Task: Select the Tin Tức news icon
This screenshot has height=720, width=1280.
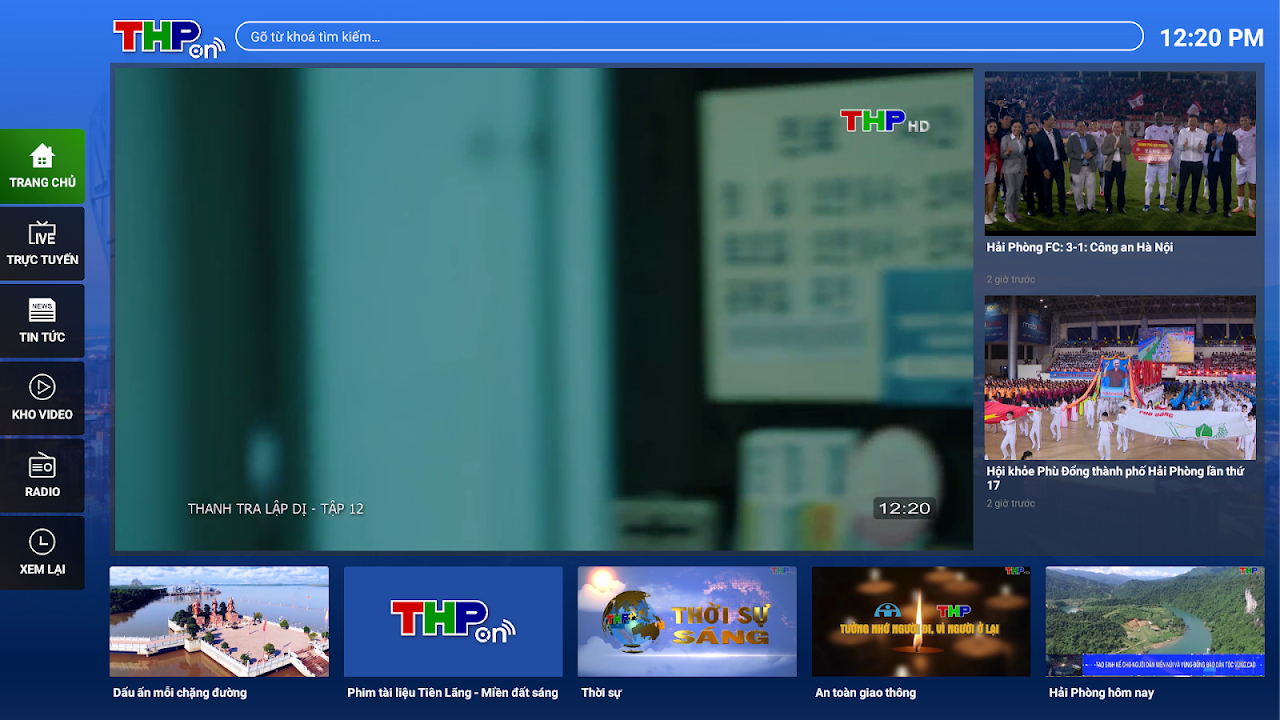Action: (42, 311)
